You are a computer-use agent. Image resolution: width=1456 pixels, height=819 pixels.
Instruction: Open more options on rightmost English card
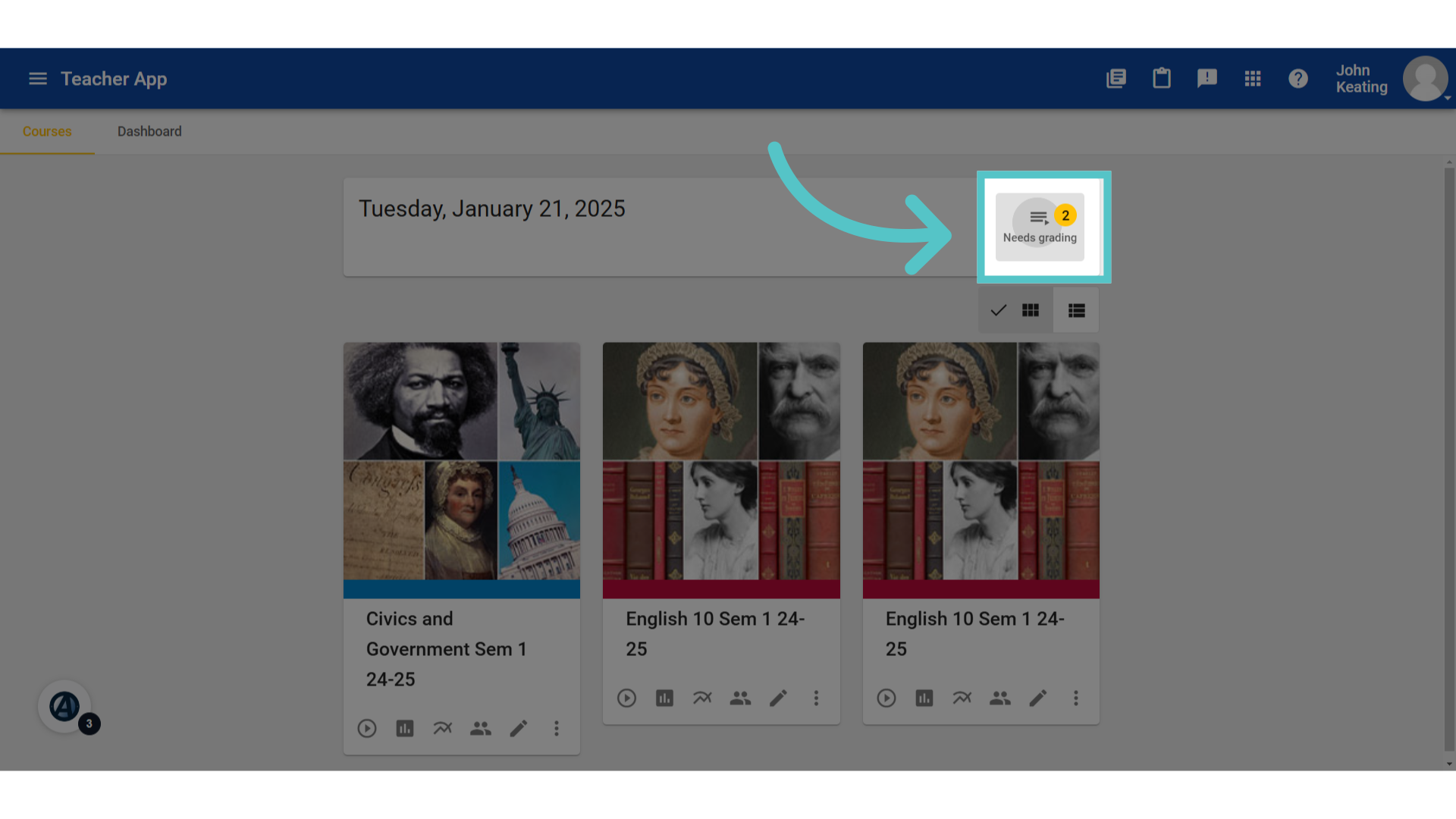[1076, 698]
